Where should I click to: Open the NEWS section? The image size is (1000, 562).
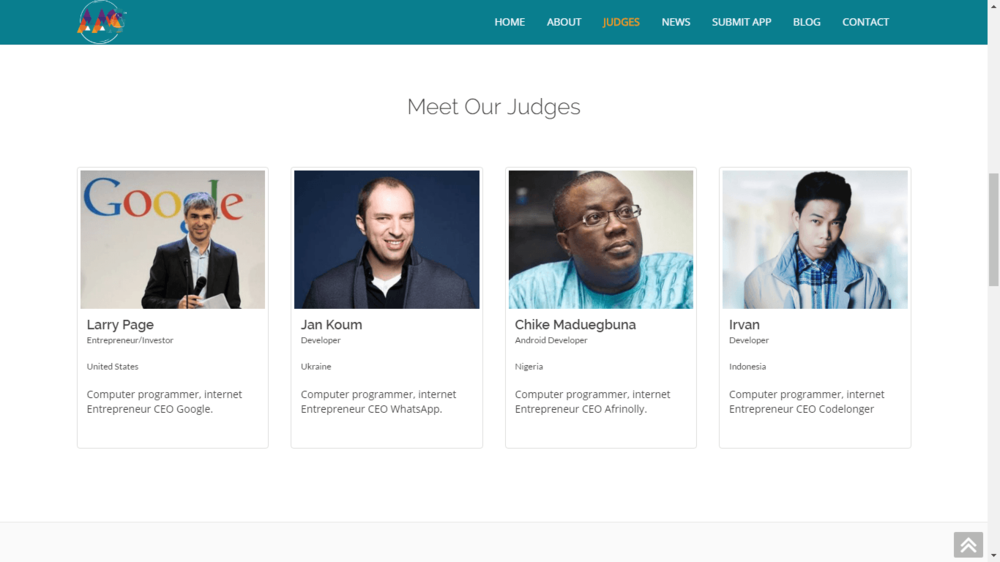coord(676,22)
